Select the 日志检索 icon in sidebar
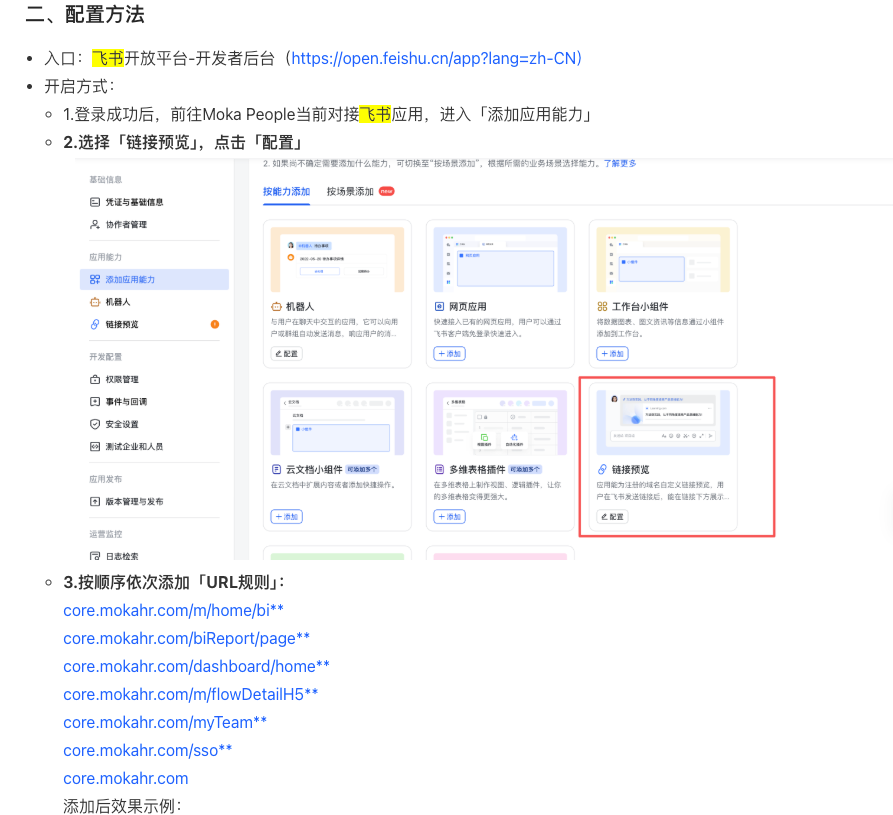Image resolution: width=893 pixels, height=815 pixels. tap(95, 556)
